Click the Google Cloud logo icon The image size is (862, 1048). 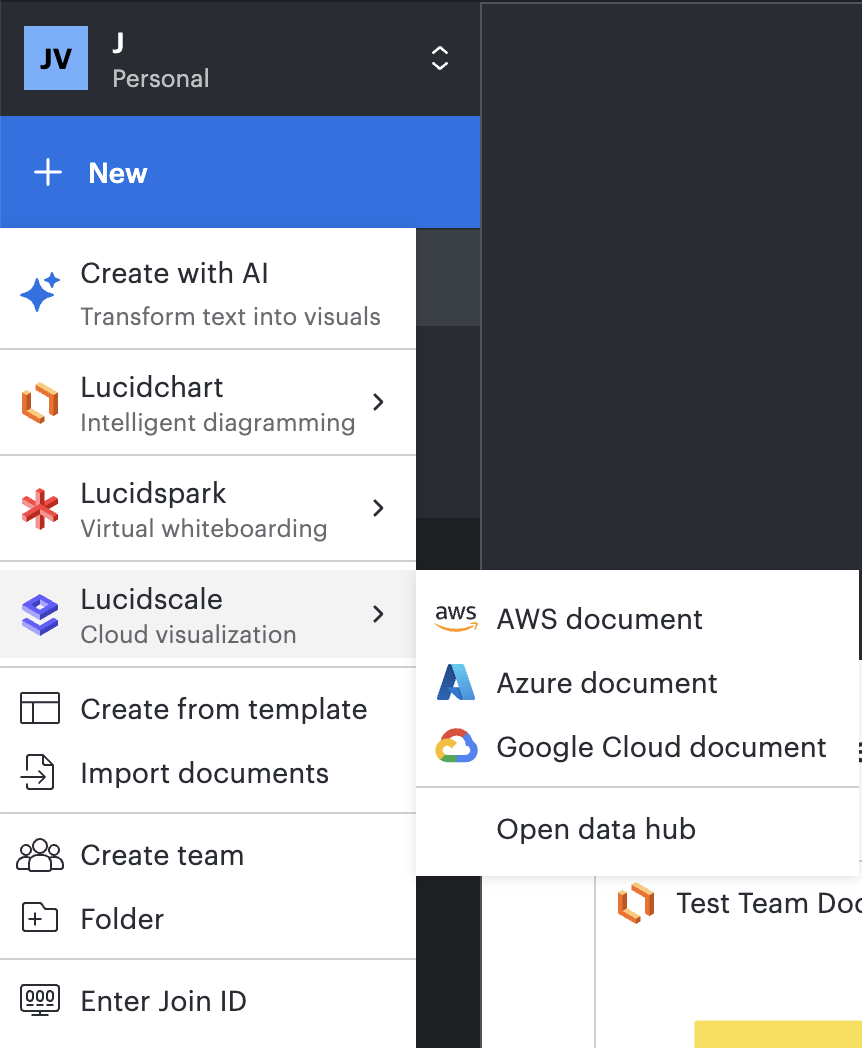[x=456, y=746]
